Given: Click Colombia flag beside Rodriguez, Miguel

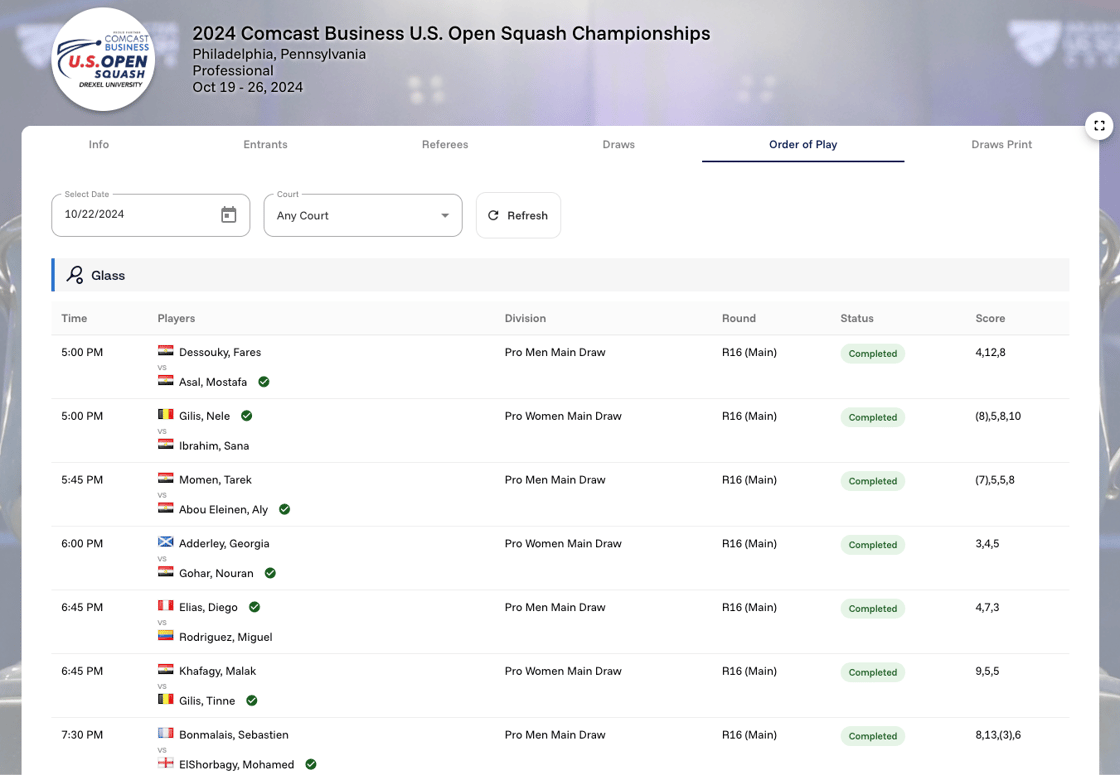Looking at the screenshot, I should point(166,636).
